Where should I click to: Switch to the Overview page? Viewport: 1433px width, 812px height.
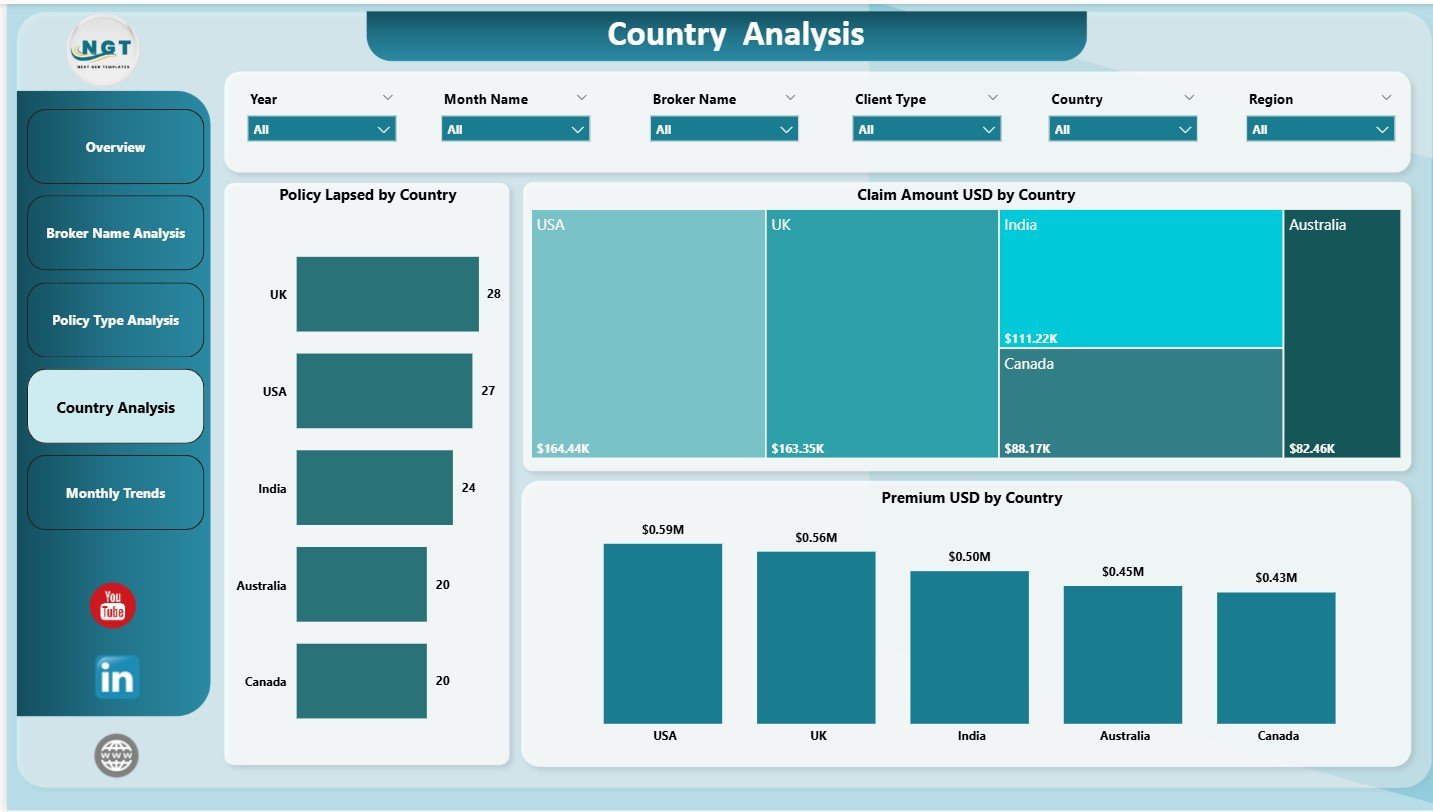115,146
